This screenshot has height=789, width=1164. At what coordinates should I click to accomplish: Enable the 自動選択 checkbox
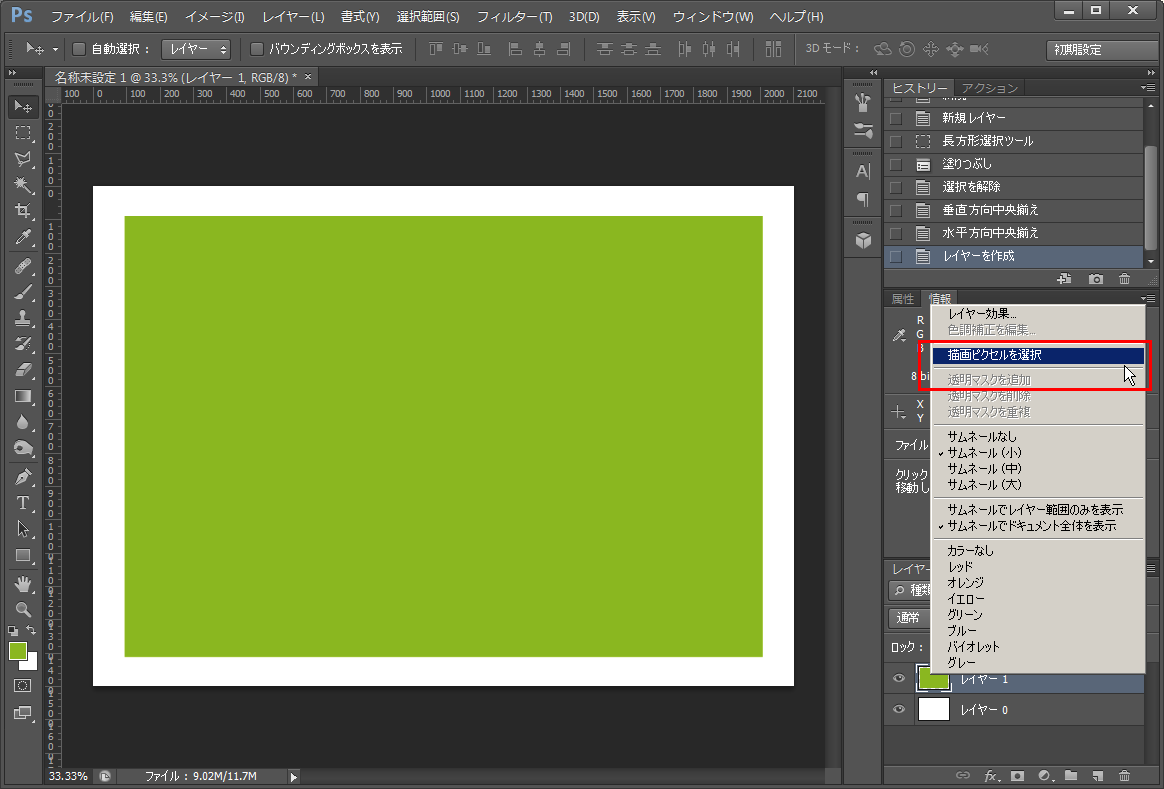[79, 49]
